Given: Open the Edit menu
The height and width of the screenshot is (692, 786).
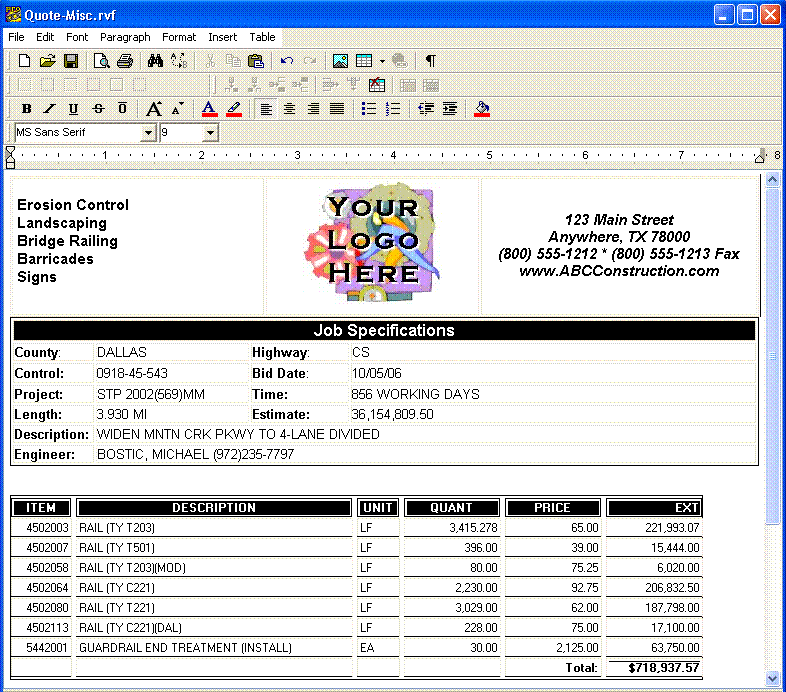Looking at the screenshot, I should 45,37.
